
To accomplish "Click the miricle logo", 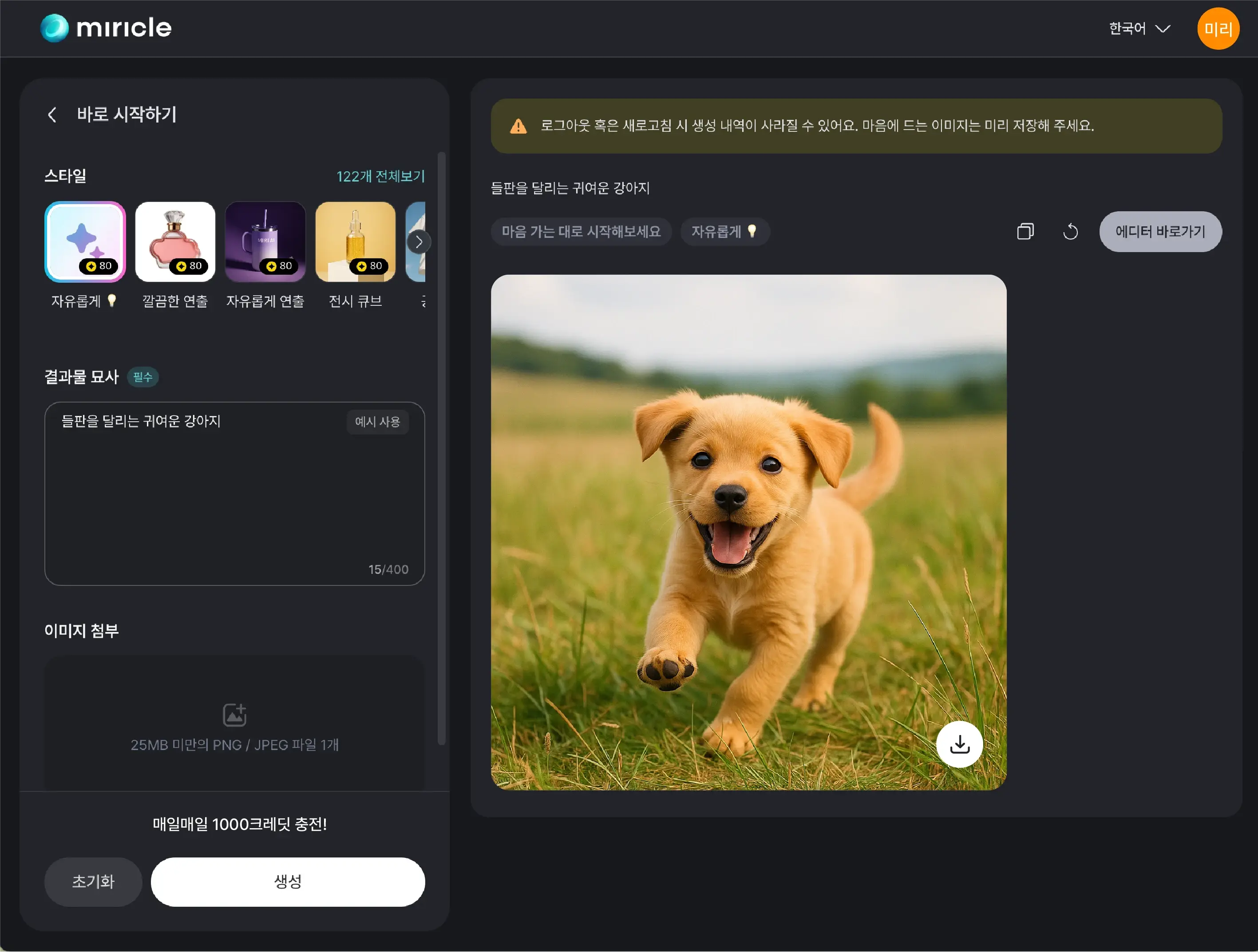I will tap(107, 28).
